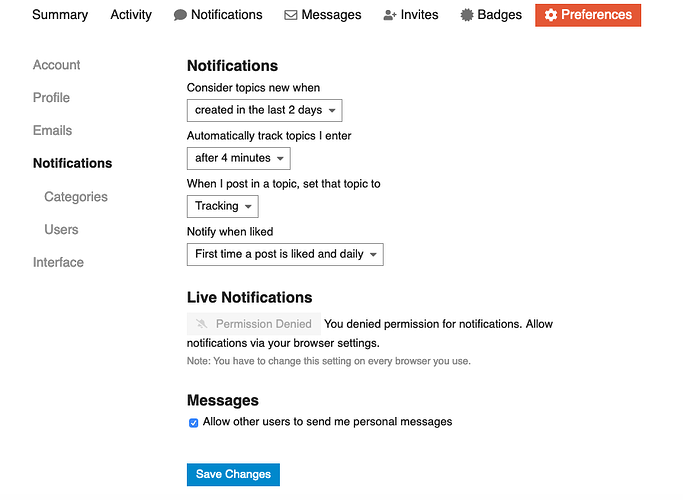Screen dimensions: 683x500
Task: Select Emails in the sidebar
Action: [x=53, y=130]
